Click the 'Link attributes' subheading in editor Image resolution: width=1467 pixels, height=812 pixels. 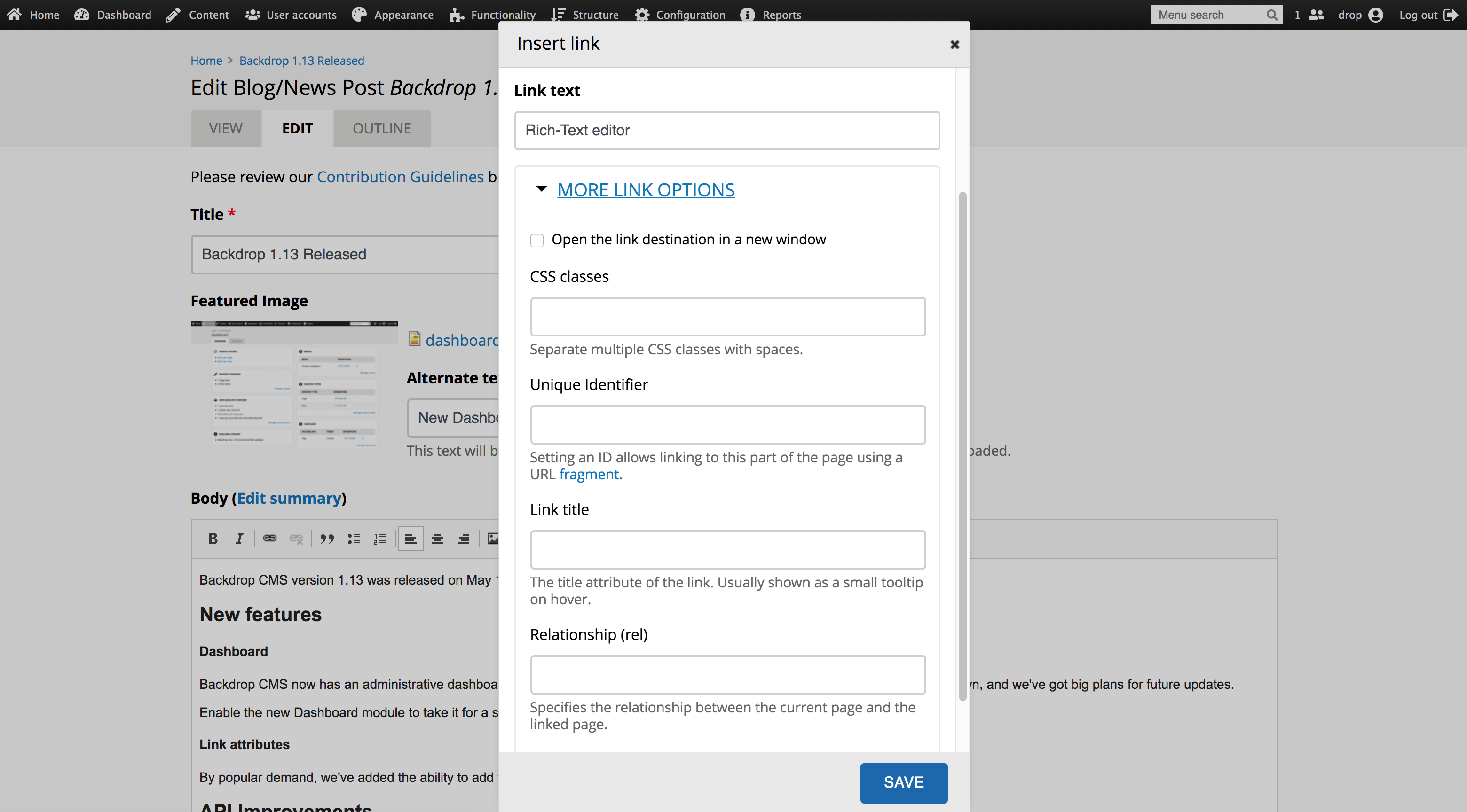tap(244, 744)
